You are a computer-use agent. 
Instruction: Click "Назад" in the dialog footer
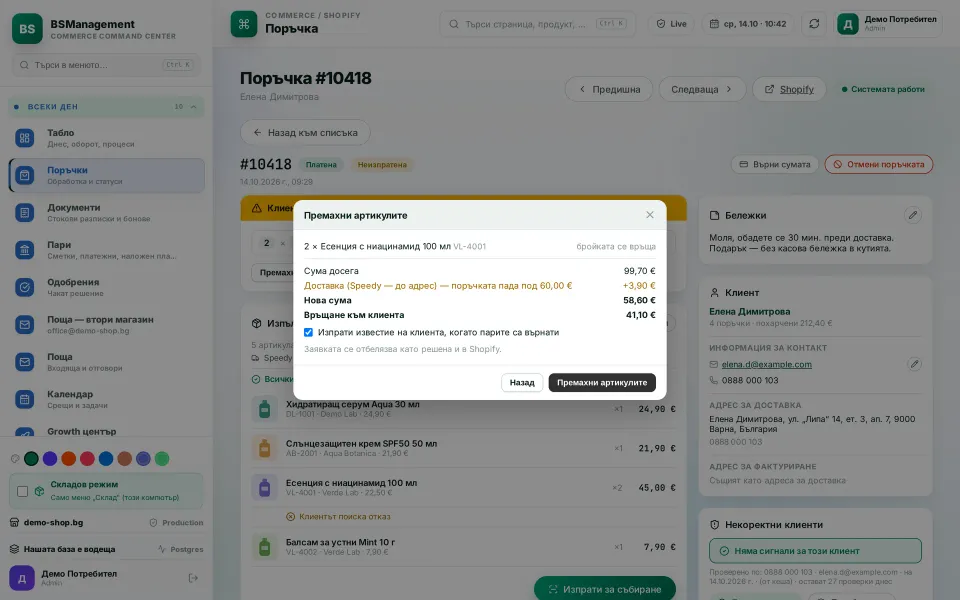point(522,383)
